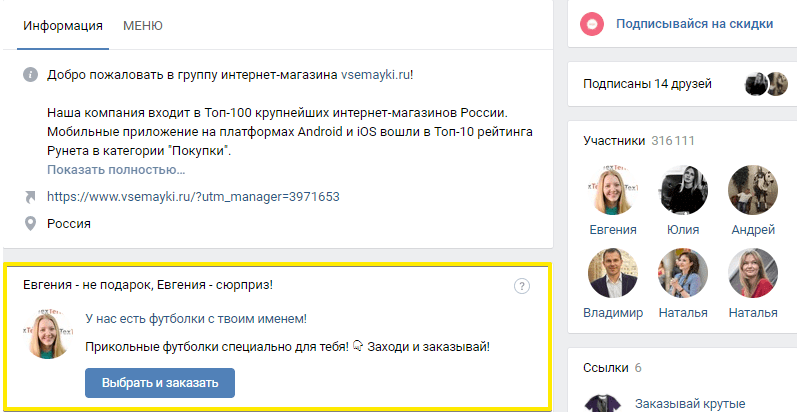This screenshot has height=415, width=797.
Task: Open Владимир's member avatar
Action: pos(612,273)
